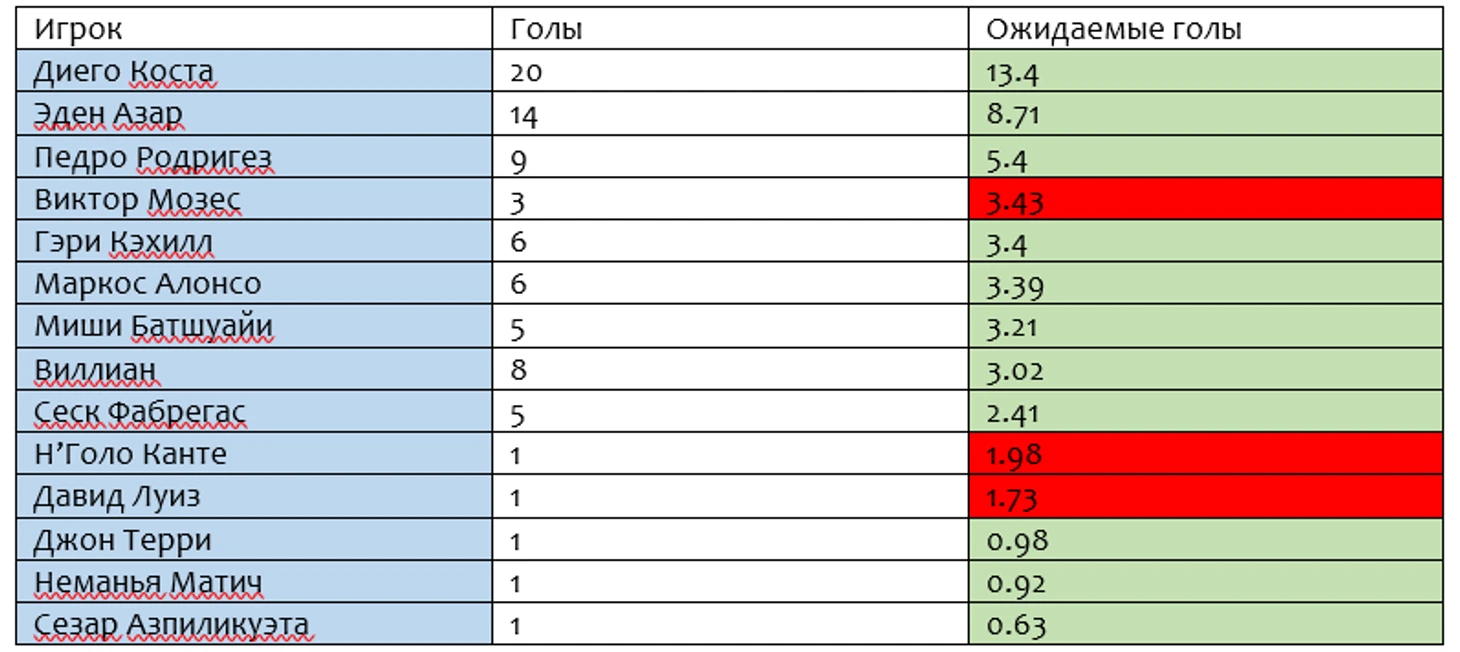
Task: Click the red cell showing 3.43
Action: 1205,200
